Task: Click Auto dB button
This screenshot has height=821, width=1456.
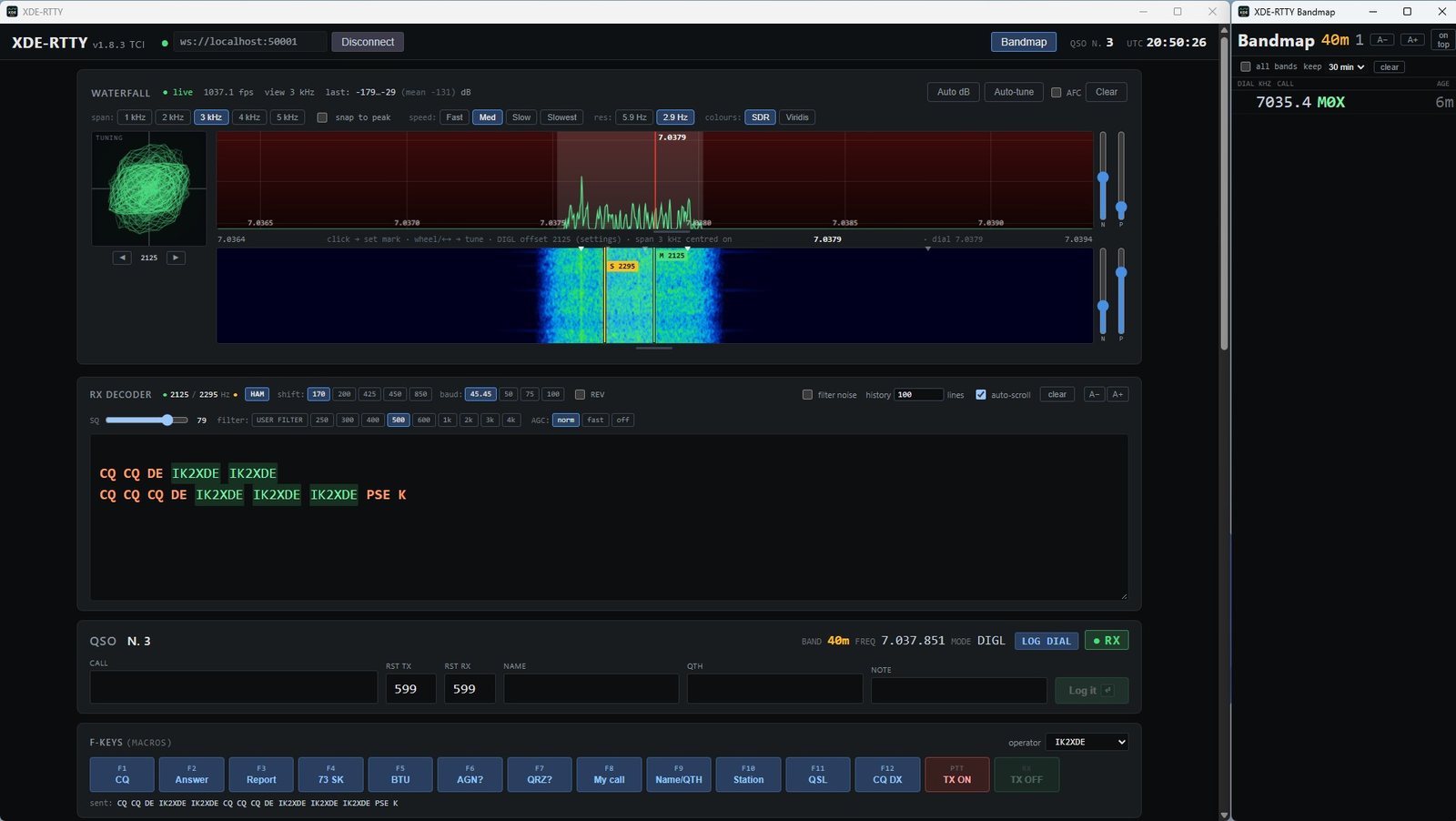Action: 953,92
